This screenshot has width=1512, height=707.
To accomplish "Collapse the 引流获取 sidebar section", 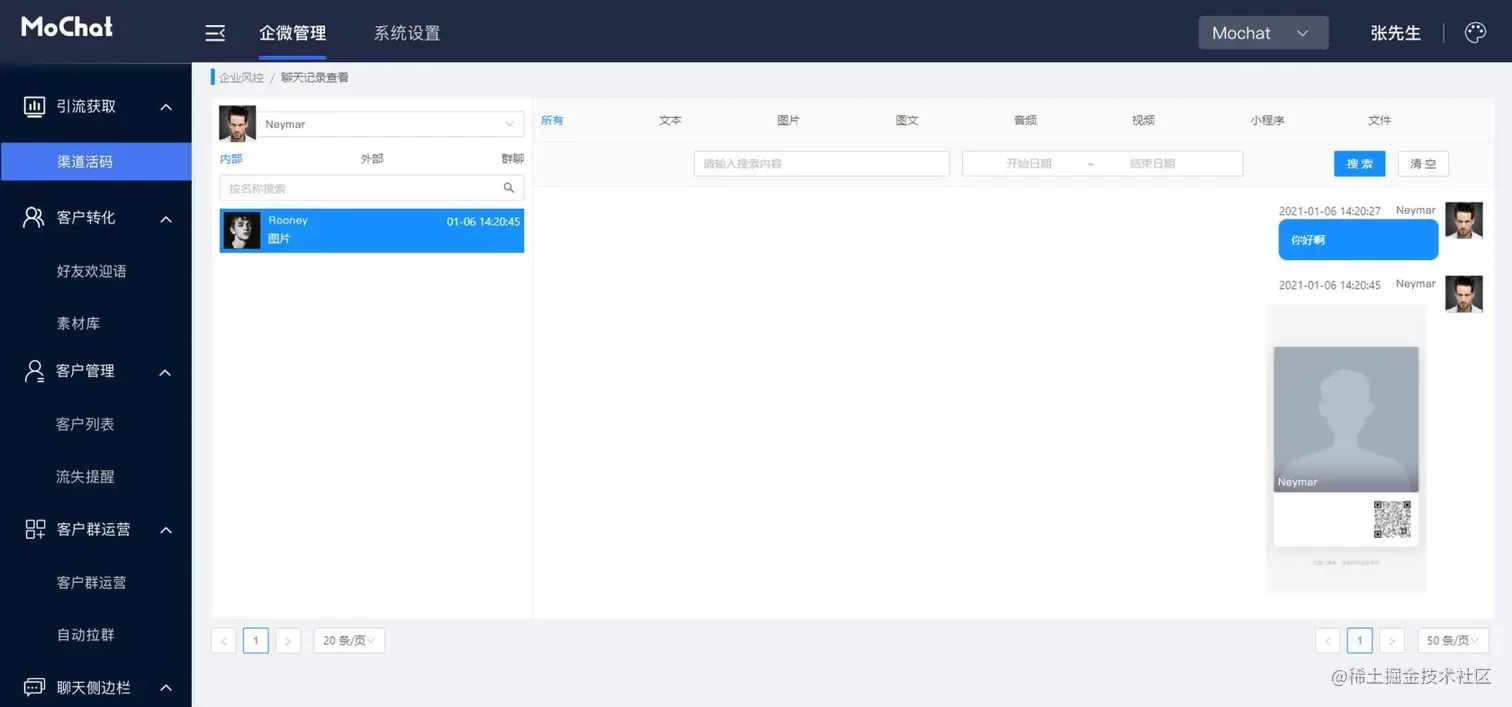I will [x=166, y=105].
